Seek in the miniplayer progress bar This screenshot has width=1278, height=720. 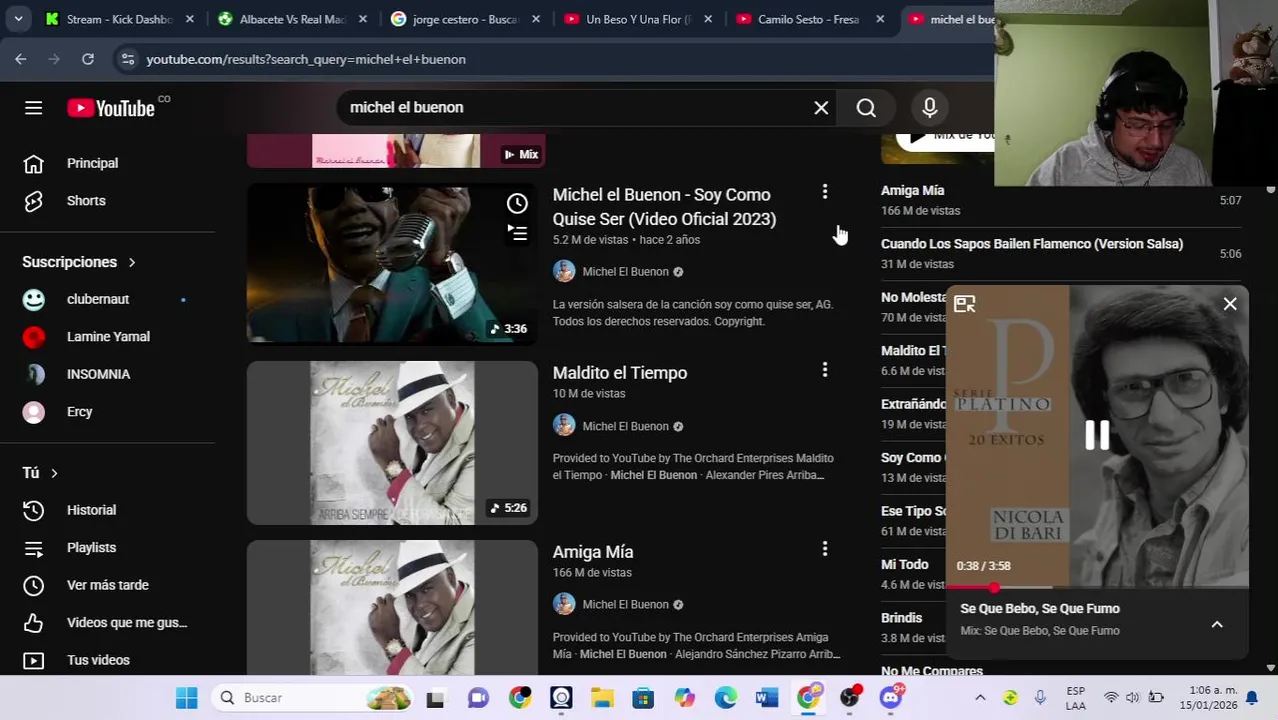[1097, 587]
